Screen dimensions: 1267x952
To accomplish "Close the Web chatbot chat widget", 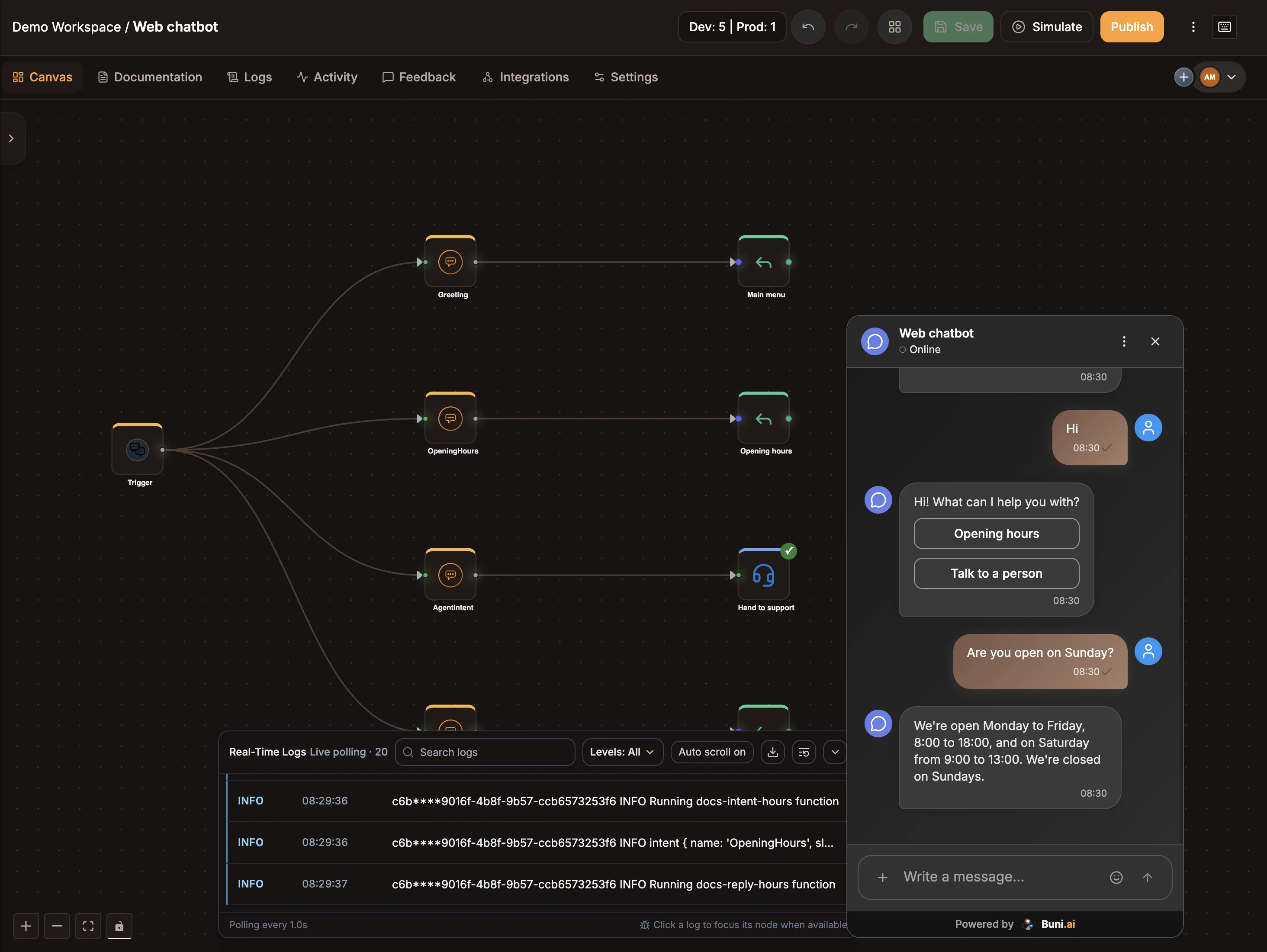I will coord(1155,341).
